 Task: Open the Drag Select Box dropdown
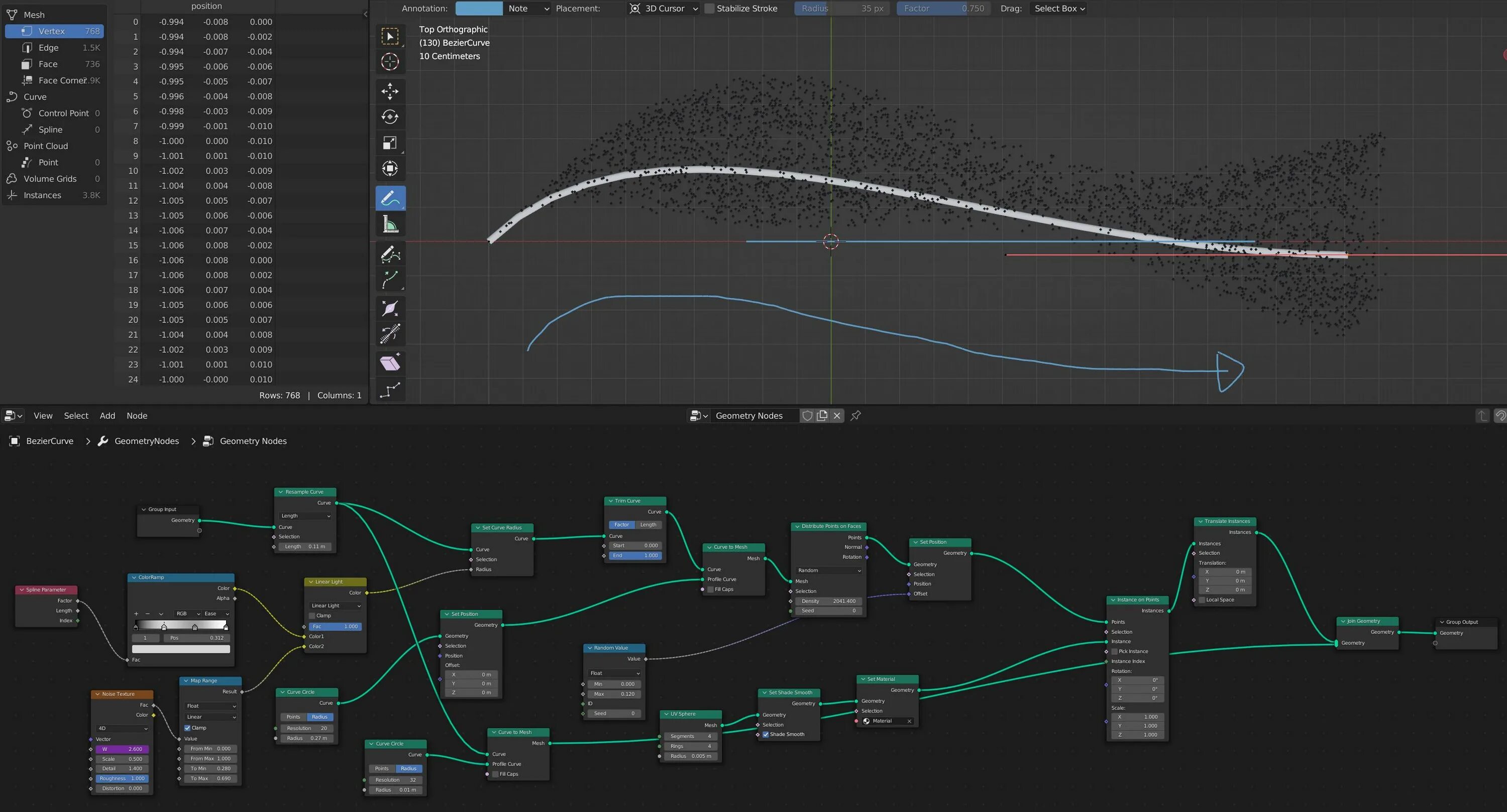pyautogui.click(x=1059, y=8)
